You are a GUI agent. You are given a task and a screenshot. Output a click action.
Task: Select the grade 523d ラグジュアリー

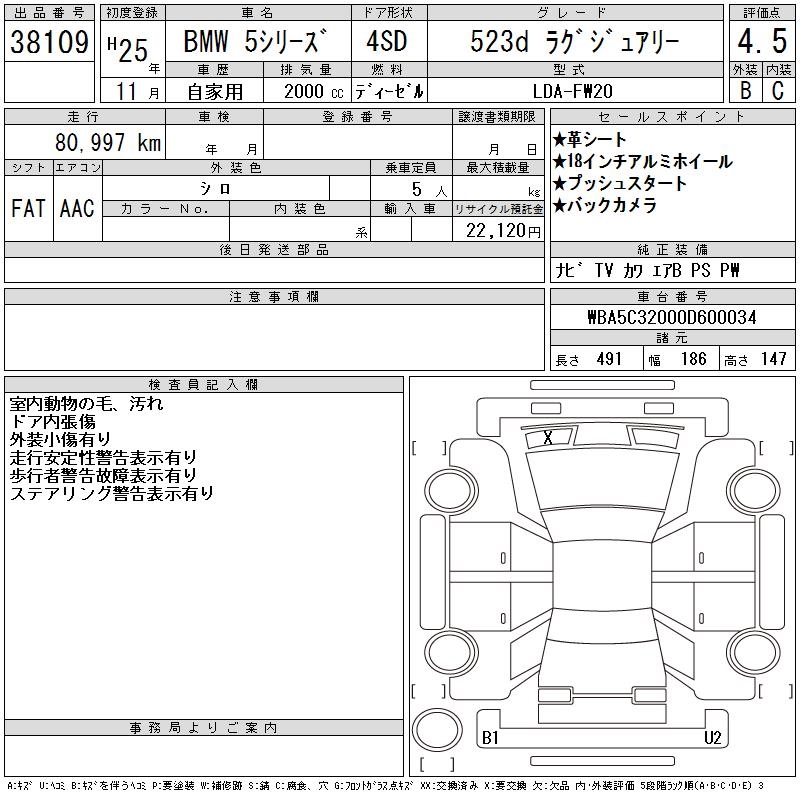(x=574, y=41)
